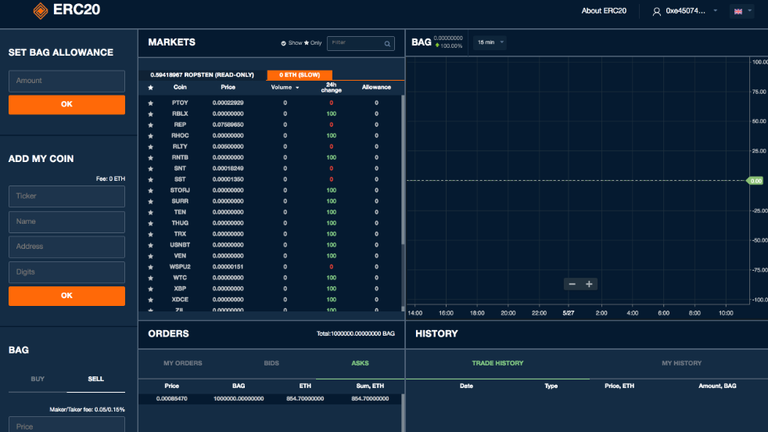Click the star column header in Markets

pyautogui.click(x=150, y=88)
